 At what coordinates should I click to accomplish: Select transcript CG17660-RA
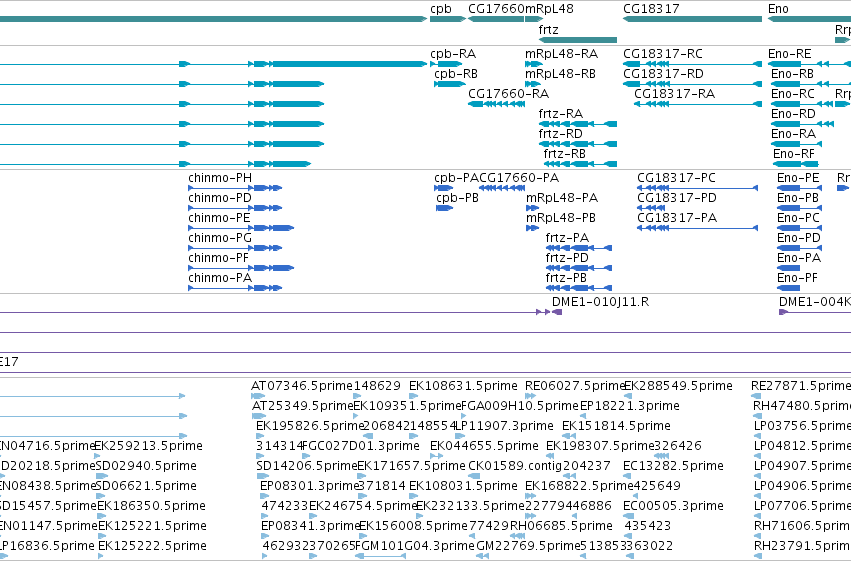point(509,94)
